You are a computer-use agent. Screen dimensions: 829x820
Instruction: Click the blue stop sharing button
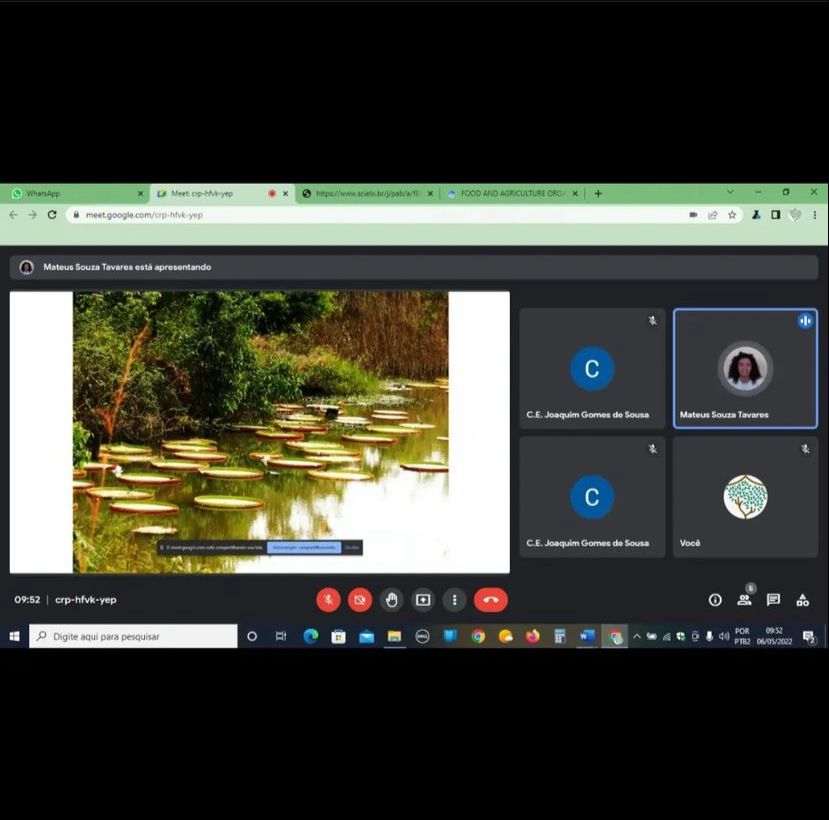[x=303, y=548]
